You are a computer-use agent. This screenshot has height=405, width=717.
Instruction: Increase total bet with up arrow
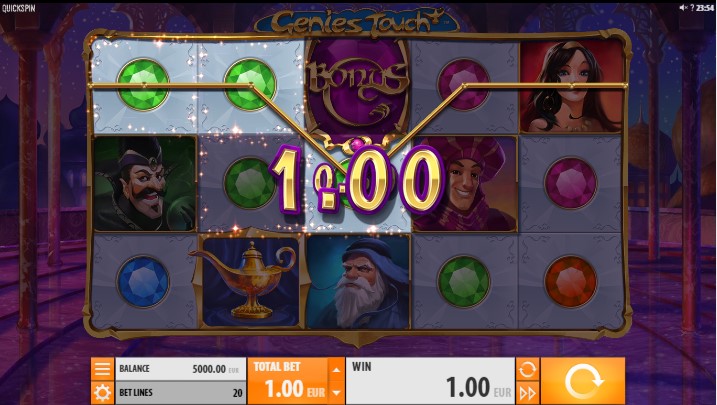click(x=337, y=369)
